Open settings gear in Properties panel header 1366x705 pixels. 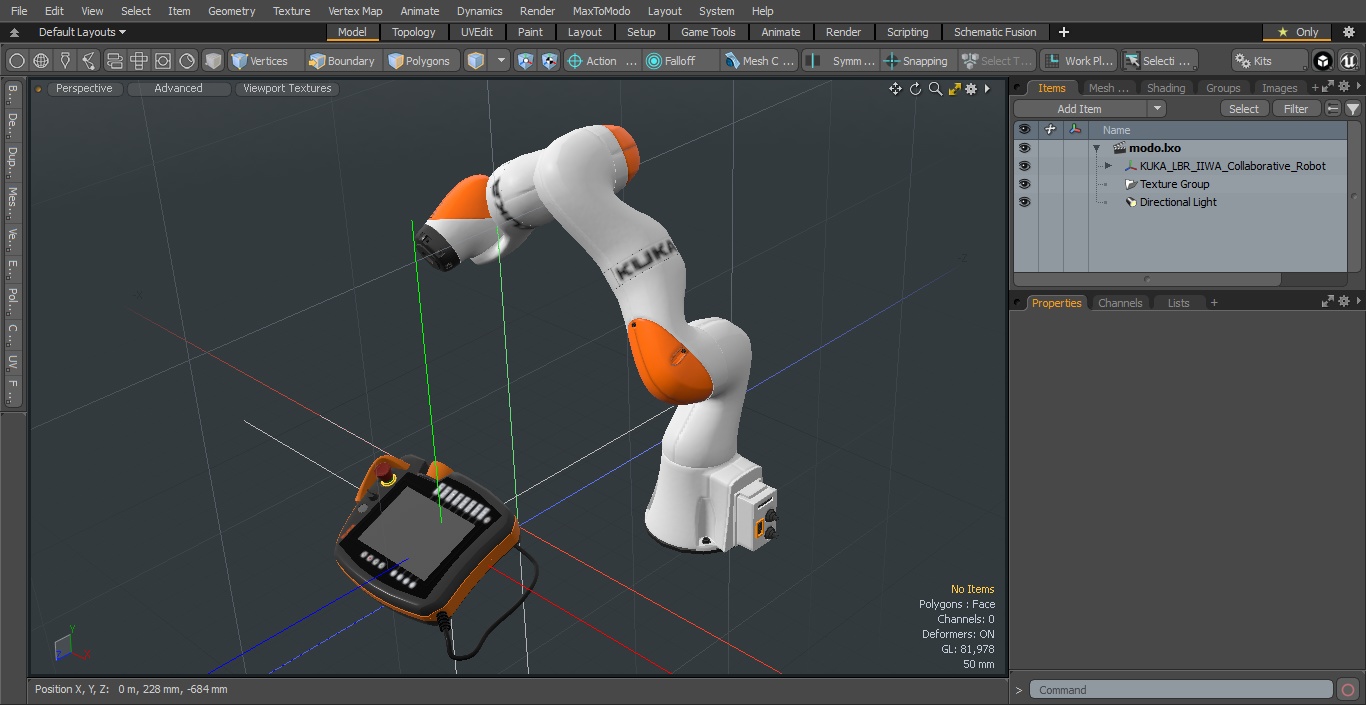click(x=1345, y=301)
